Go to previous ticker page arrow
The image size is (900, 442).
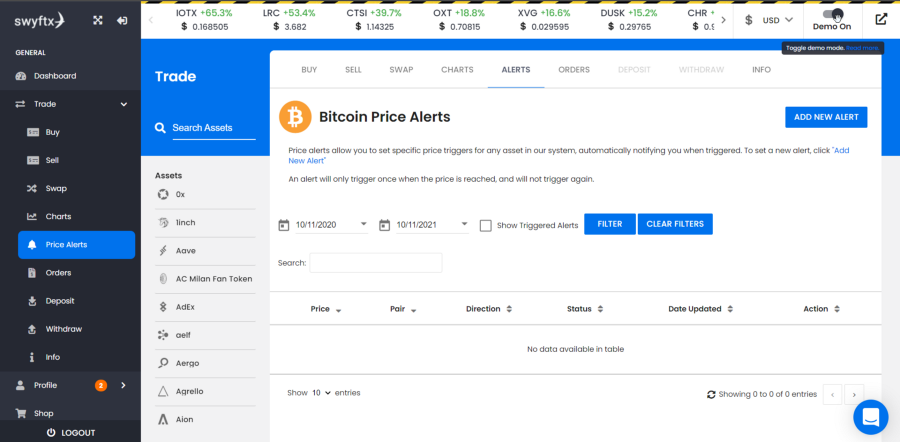[x=151, y=20]
